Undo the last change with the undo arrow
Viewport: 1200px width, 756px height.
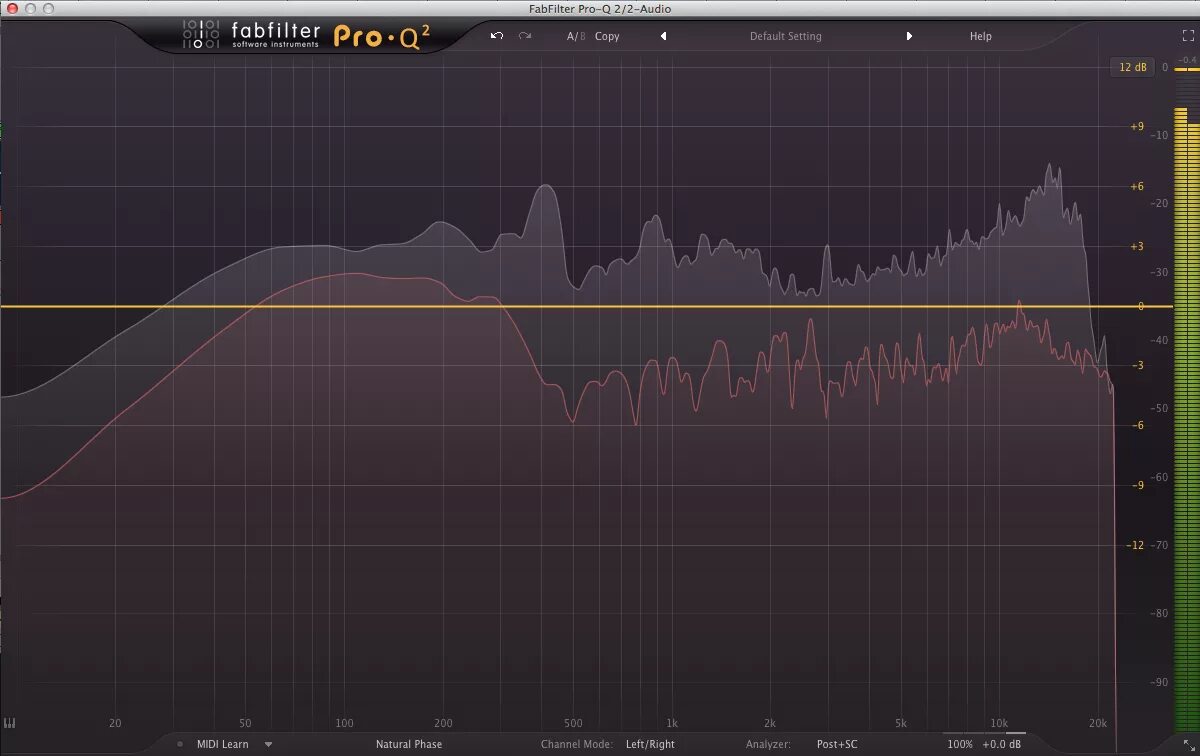497,36
